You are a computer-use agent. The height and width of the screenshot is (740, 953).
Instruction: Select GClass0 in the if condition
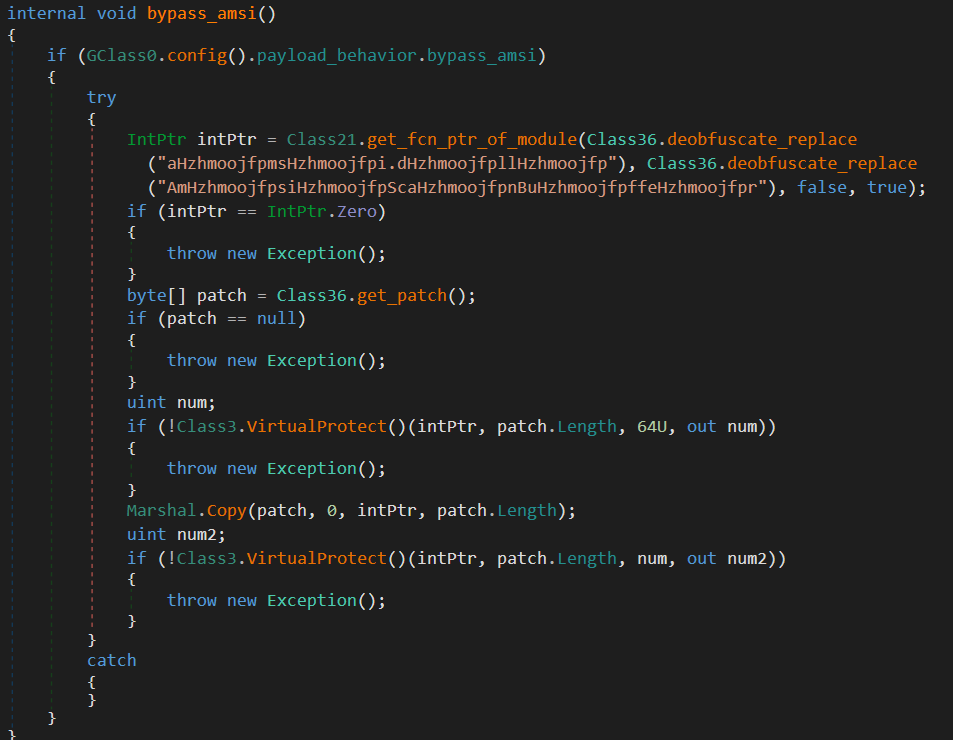(x=122, y=56)
